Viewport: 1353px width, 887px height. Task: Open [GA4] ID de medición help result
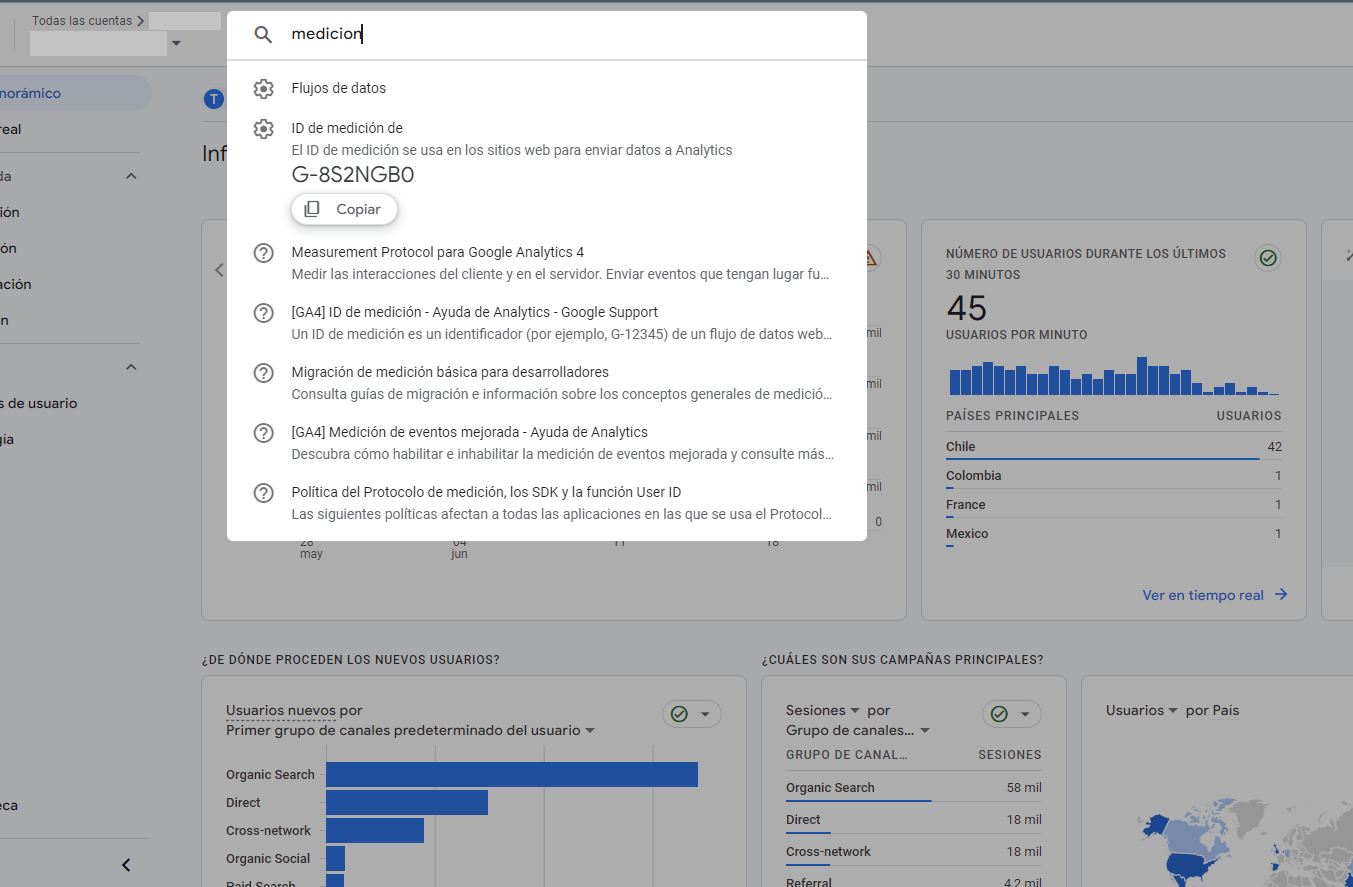click(547, 323)
